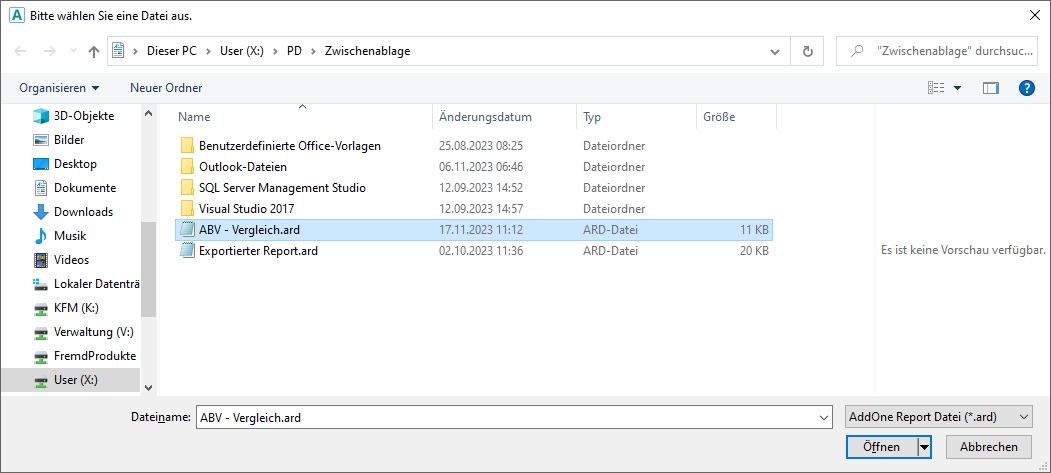Expand the file type filter AddOne Report Datei
The height and width of the screenshot is (473, 1051).
[937, 417]
